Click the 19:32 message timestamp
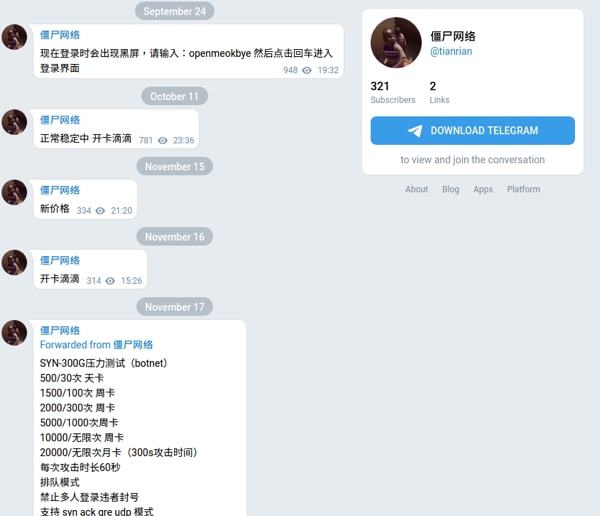Viewport: 600px width, 516px height. click(328, 70)
